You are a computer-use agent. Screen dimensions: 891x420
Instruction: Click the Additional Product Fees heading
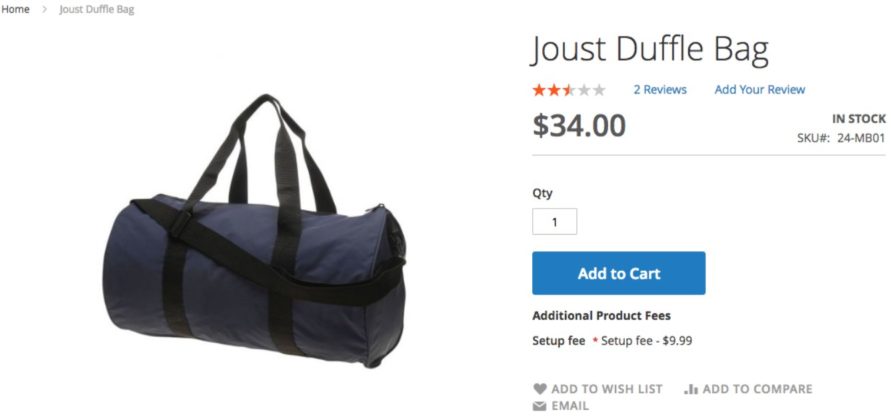click(601, 315)
